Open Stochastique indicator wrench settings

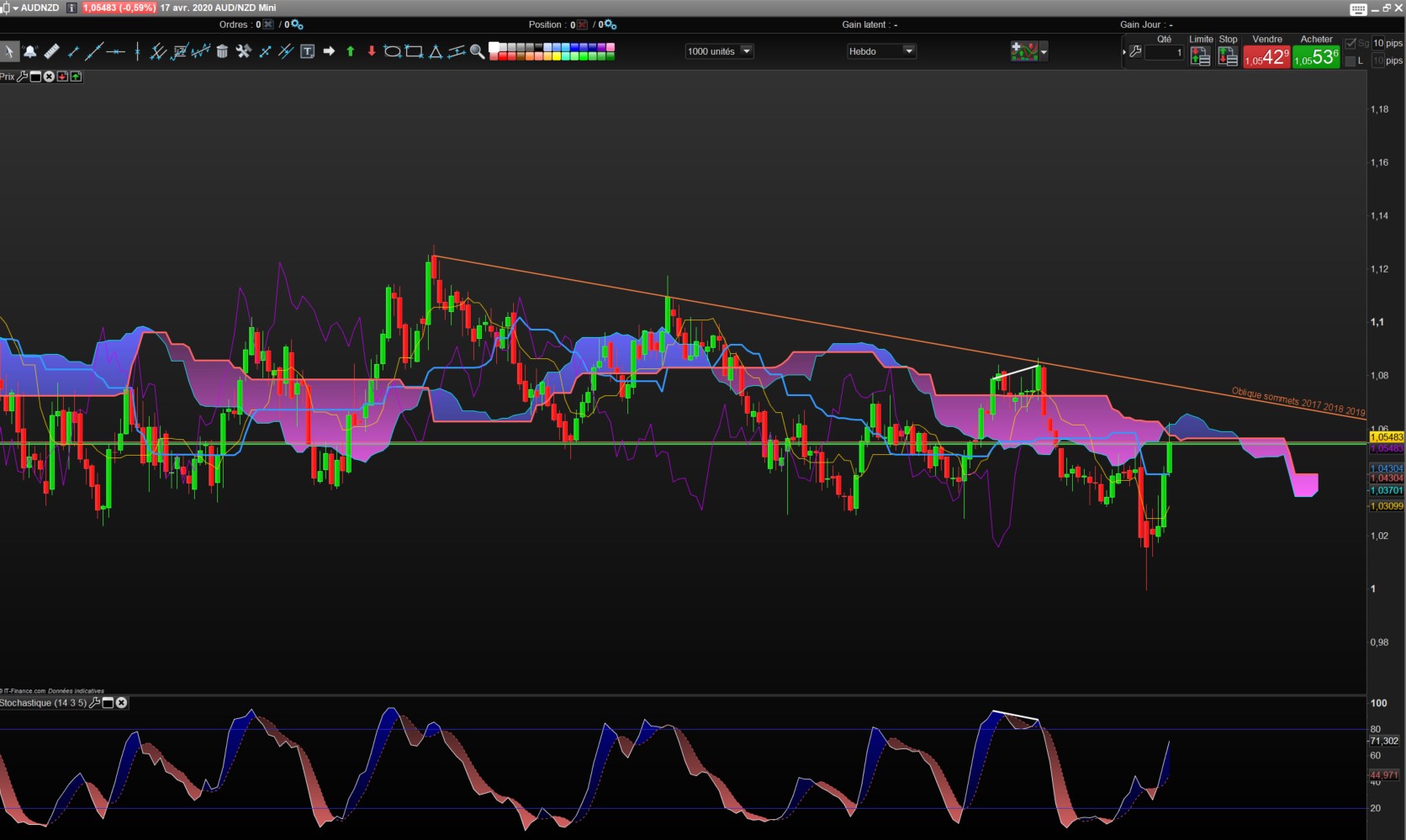pos(94,703)
